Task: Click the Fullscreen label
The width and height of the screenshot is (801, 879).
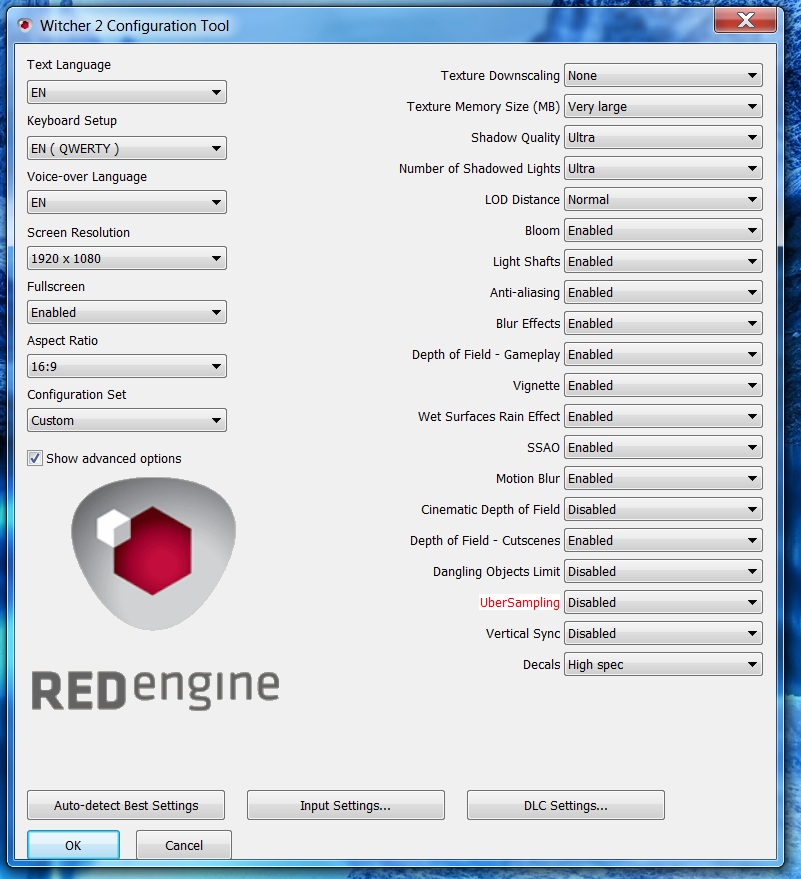Action: click(56, 286)
